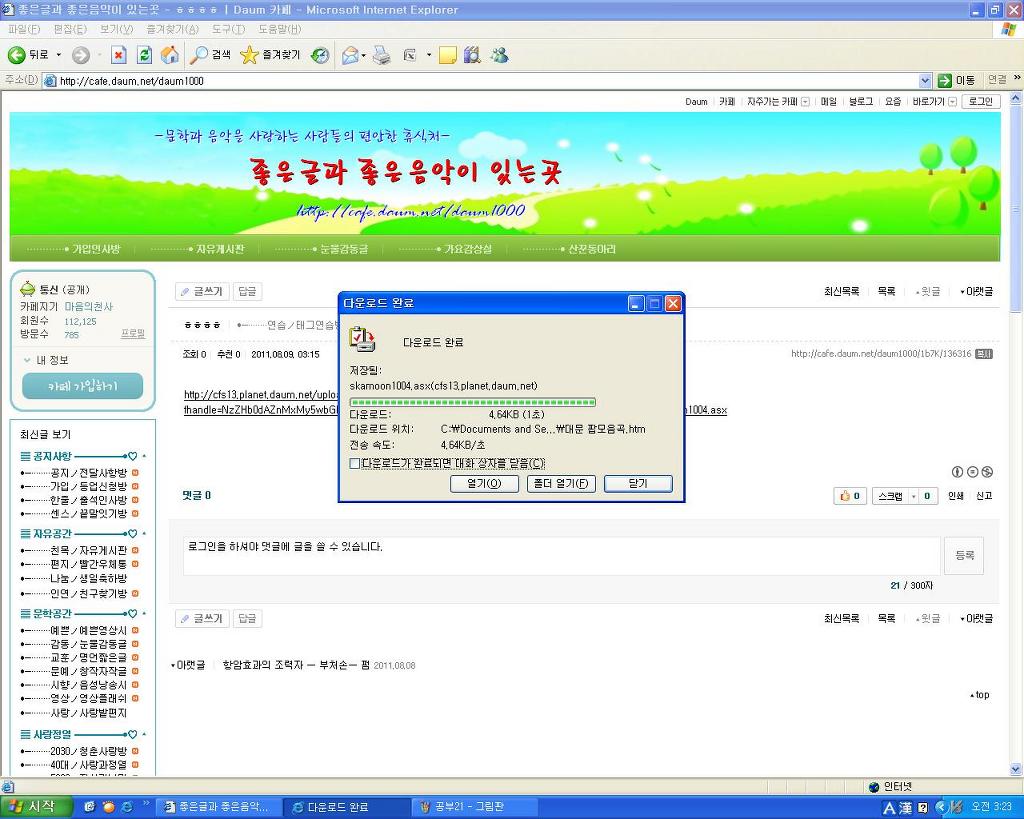1024x819 pixels.
Task: Click the Stop loading toolbar icon
Action: click(x=118, y=56)
